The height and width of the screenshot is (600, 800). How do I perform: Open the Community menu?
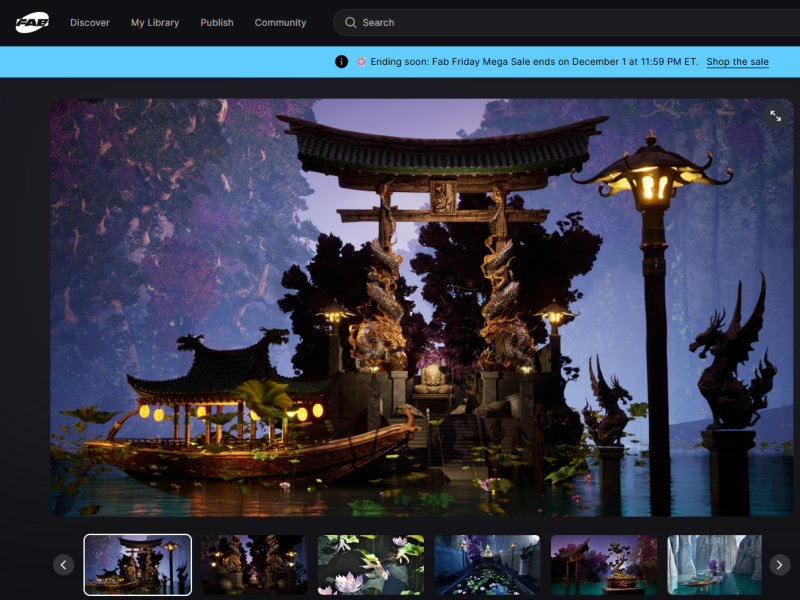coord(280,22)
